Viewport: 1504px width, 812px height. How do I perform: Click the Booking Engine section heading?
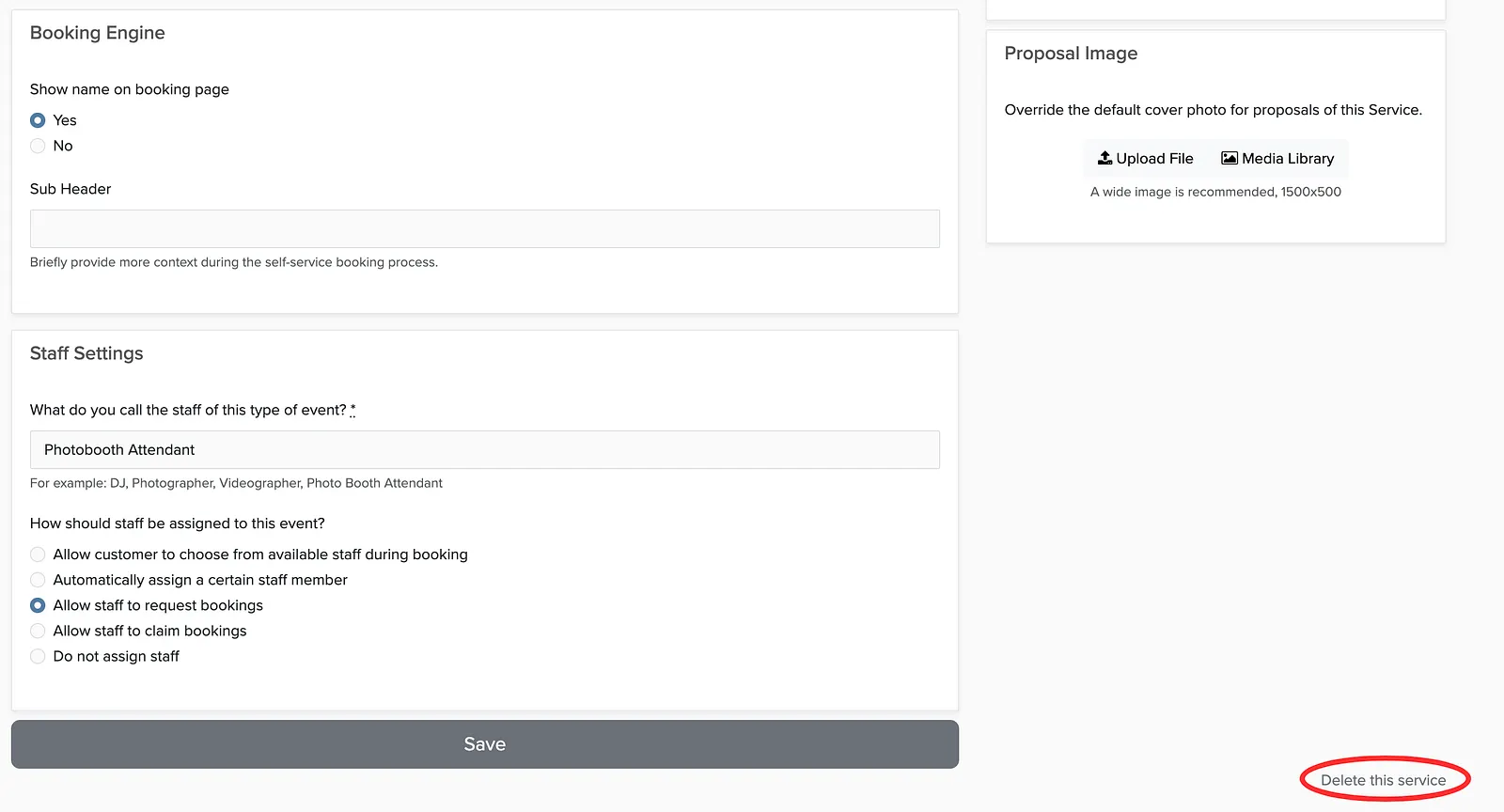tap(98, 33)
